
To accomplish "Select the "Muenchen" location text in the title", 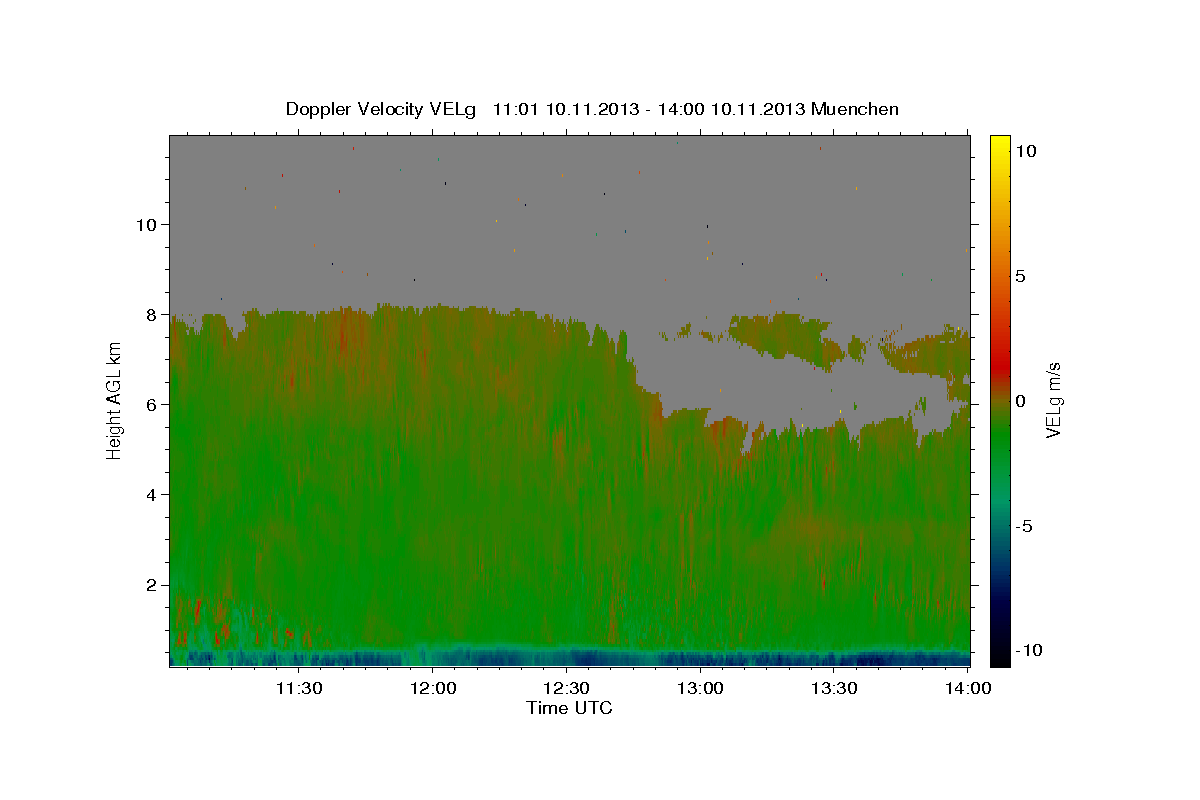I will pos(855,109).
